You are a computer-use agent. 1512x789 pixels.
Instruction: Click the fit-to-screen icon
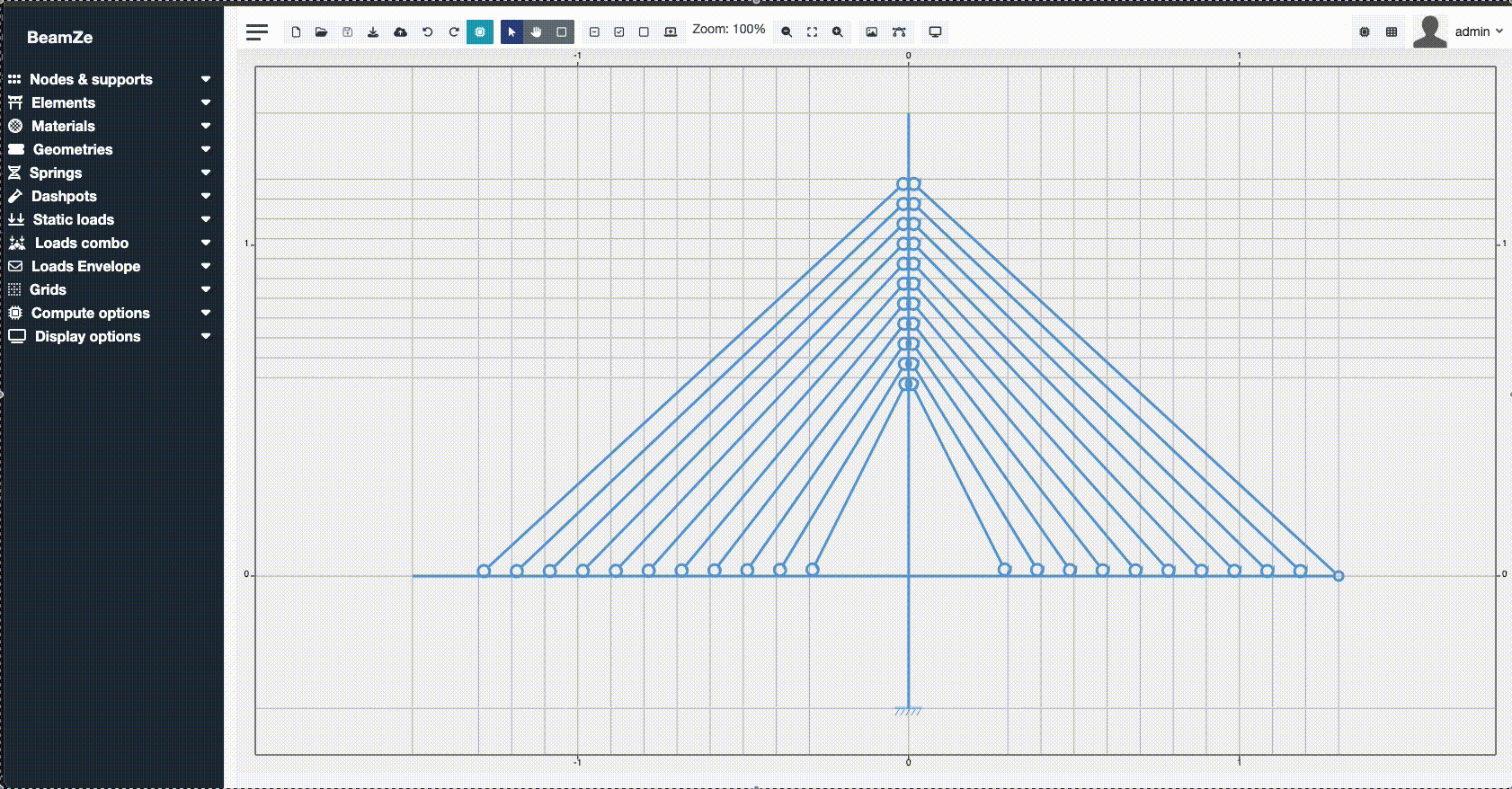tap(812, 32)
